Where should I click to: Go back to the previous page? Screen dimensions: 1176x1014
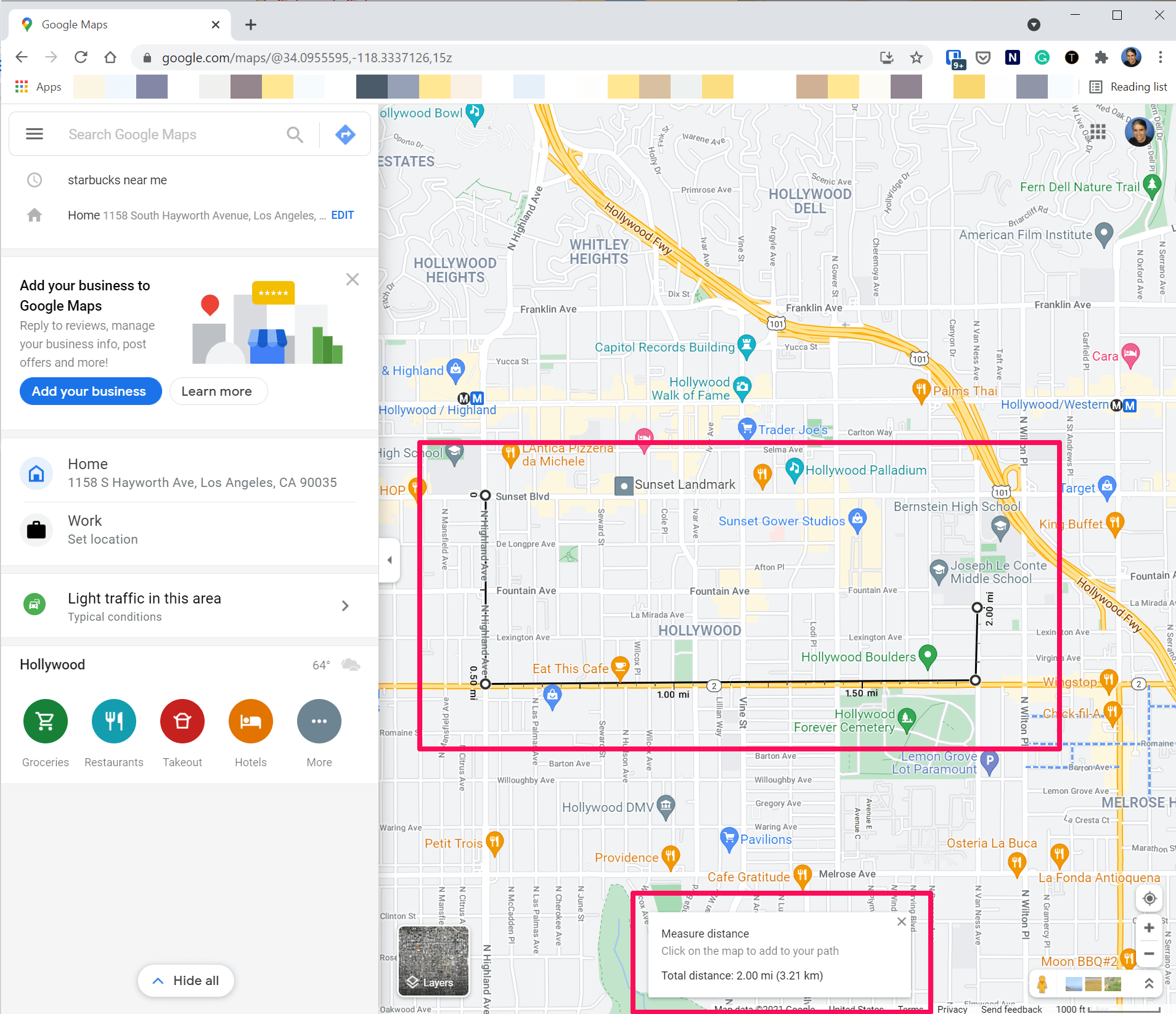click(22, 57)
